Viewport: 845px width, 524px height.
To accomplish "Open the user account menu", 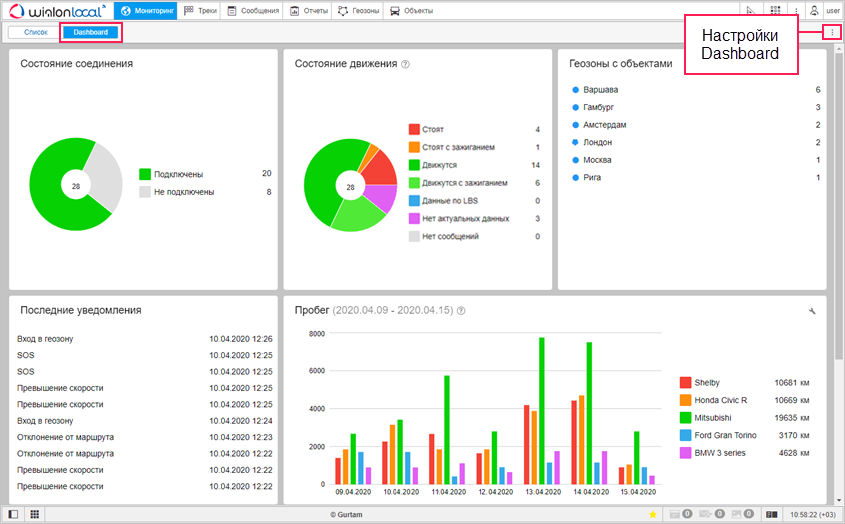I will (825, 11).
